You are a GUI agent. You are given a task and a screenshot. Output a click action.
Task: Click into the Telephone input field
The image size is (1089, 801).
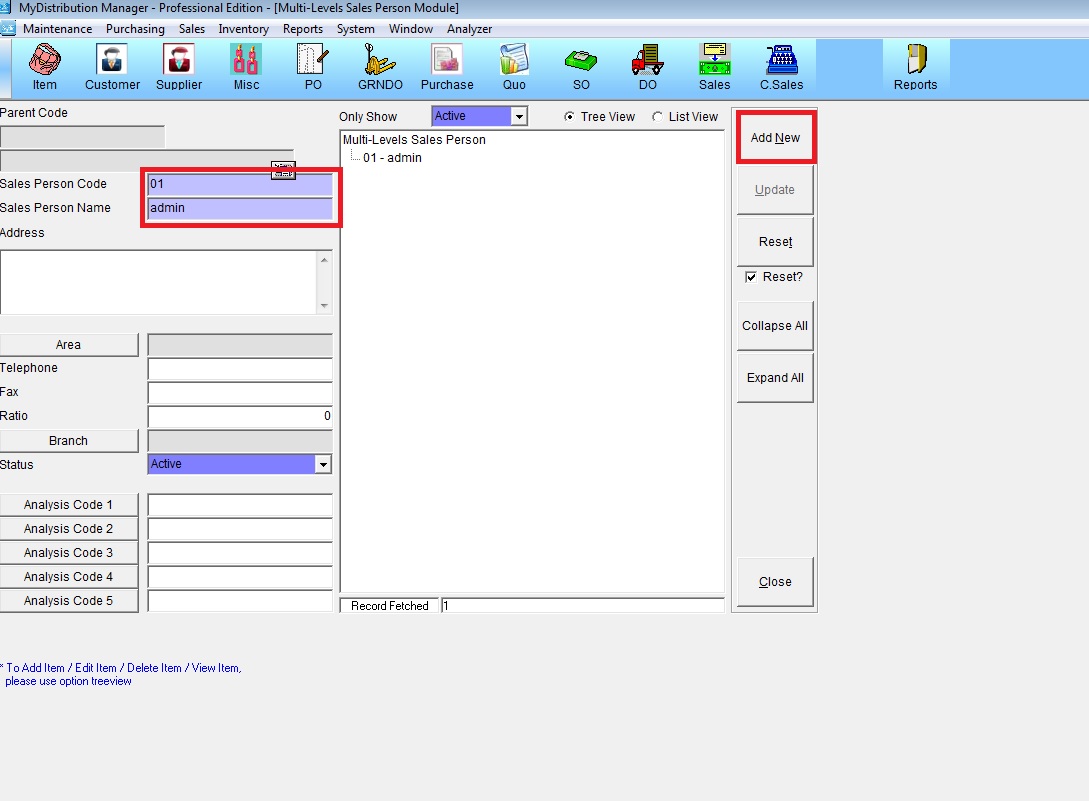tap(239, 369)
